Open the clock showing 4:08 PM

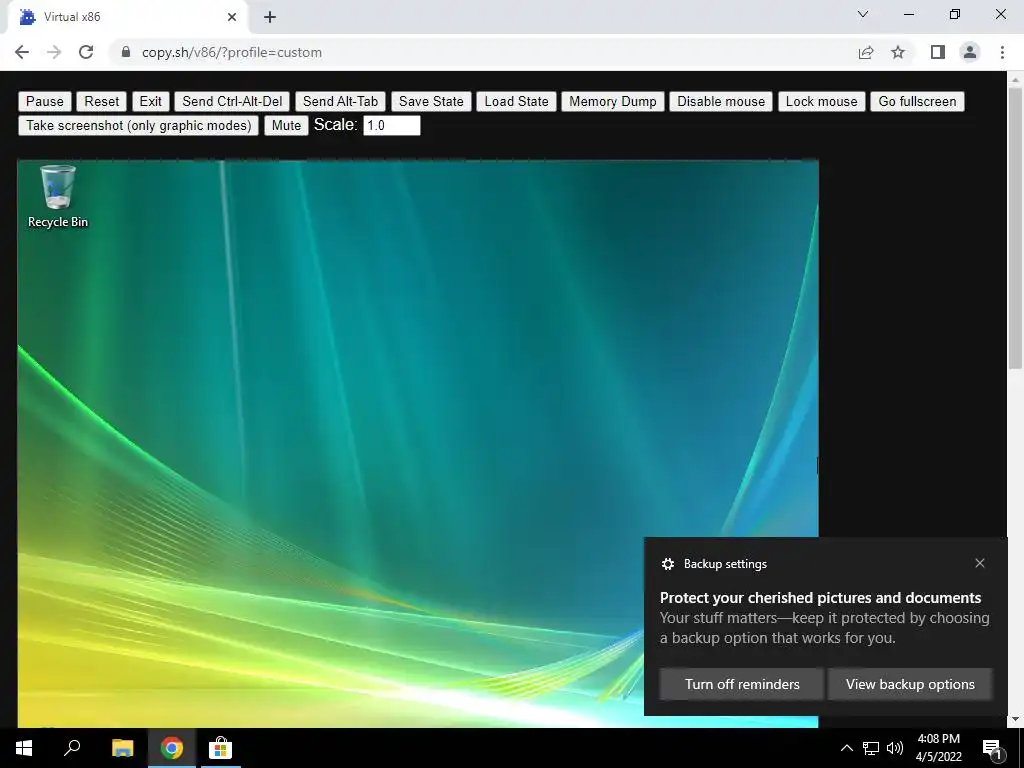[938, 748]
